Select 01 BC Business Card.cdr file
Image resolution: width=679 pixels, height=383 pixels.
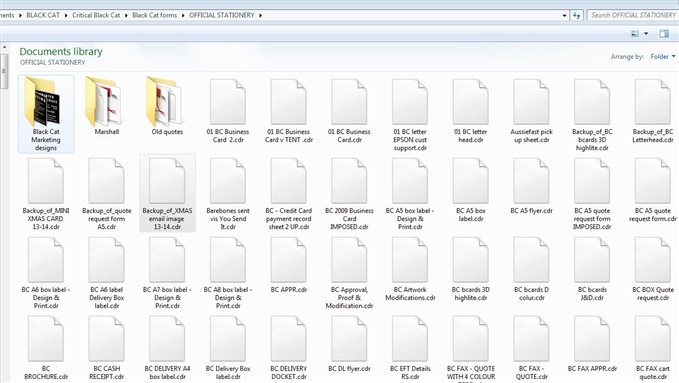(x=349, y=111)
